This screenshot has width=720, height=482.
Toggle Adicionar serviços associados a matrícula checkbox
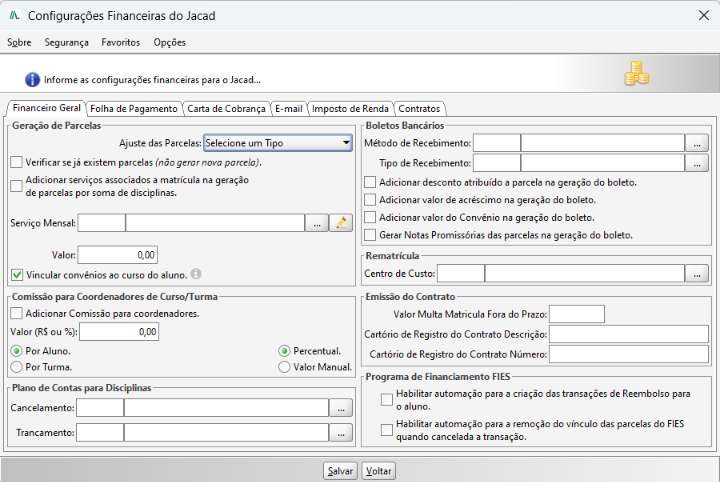pyautogui.click(x=17, y=186)
